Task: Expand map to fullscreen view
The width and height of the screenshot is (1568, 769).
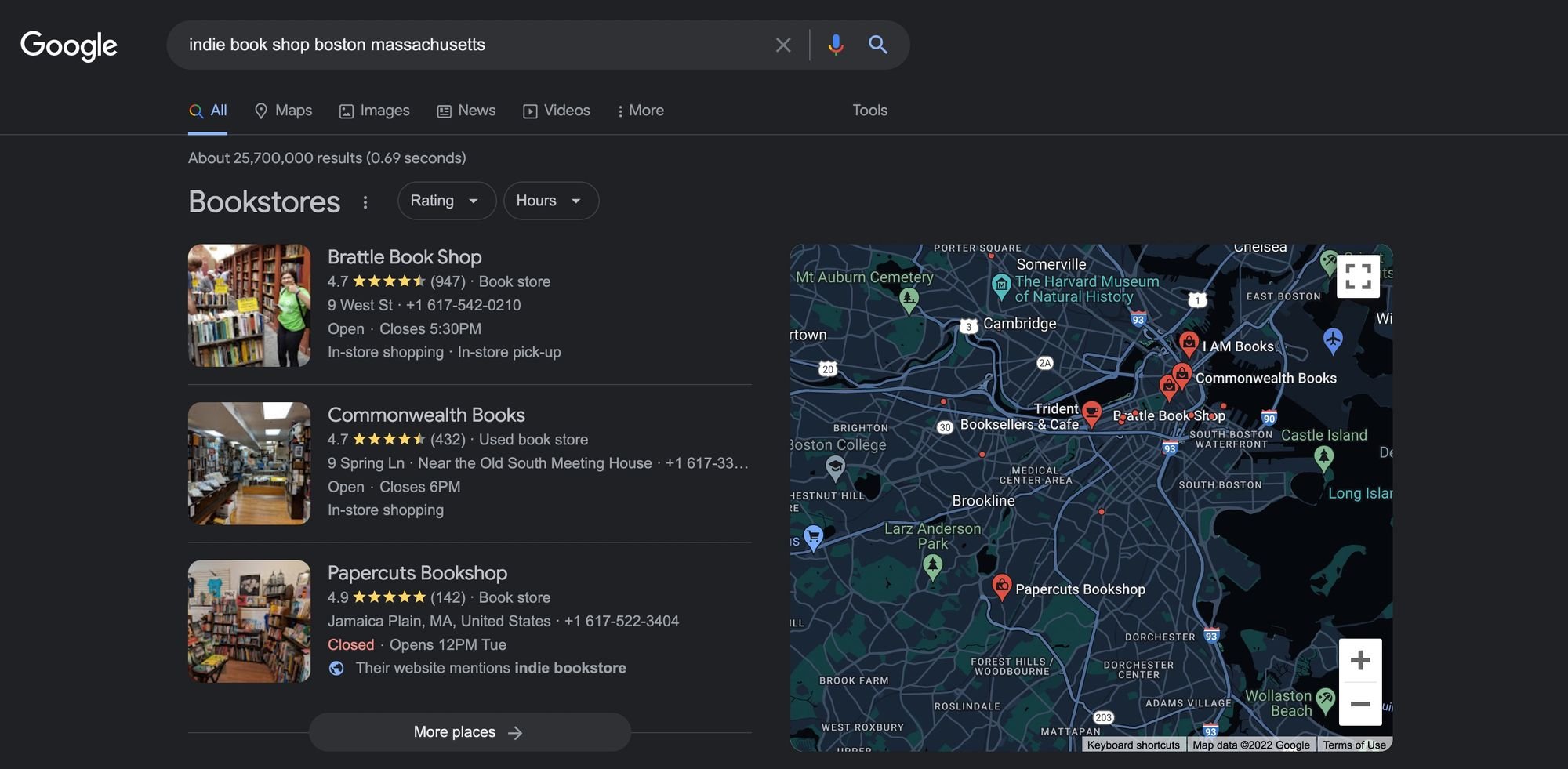Action: [x=1358, y=277]
